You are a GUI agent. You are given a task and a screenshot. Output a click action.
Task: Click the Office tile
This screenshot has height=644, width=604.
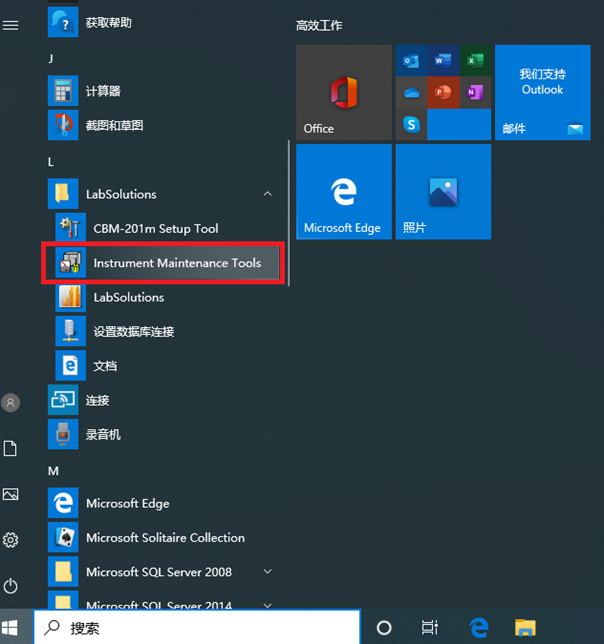click(x=343, y=92)
